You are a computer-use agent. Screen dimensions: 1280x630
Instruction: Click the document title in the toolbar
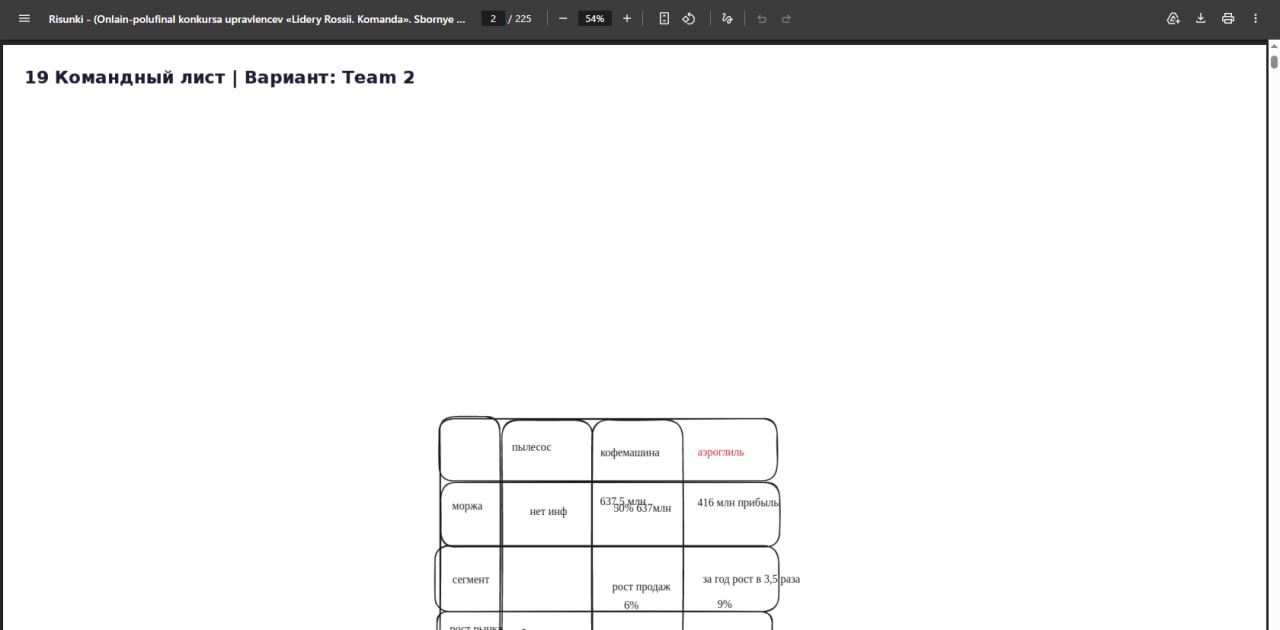(x=257, y=18)
